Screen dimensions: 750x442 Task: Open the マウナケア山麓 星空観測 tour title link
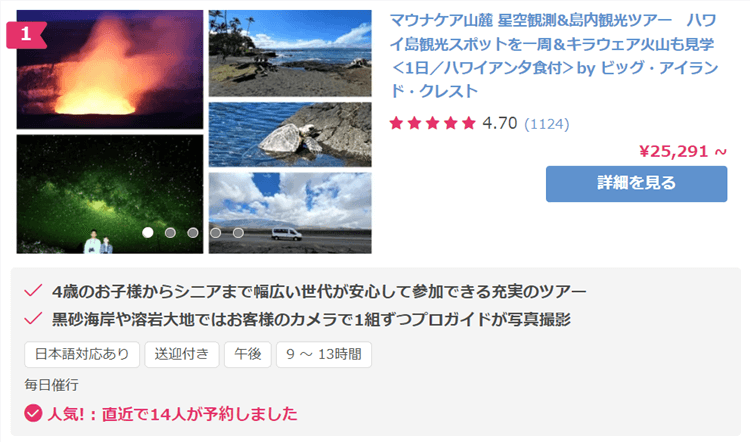(x=554, y=55)
